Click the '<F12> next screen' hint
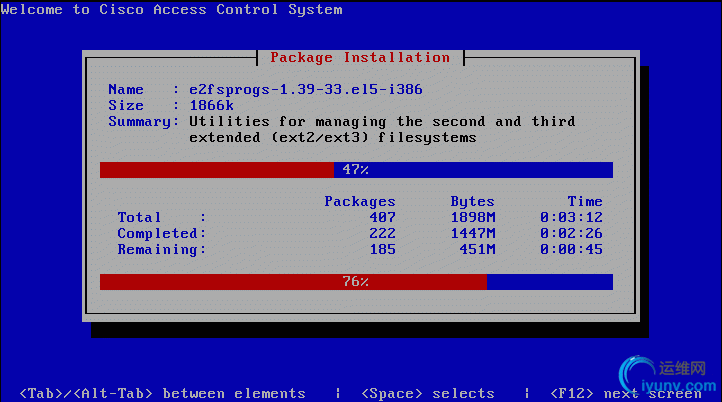 tap(626, 394)
